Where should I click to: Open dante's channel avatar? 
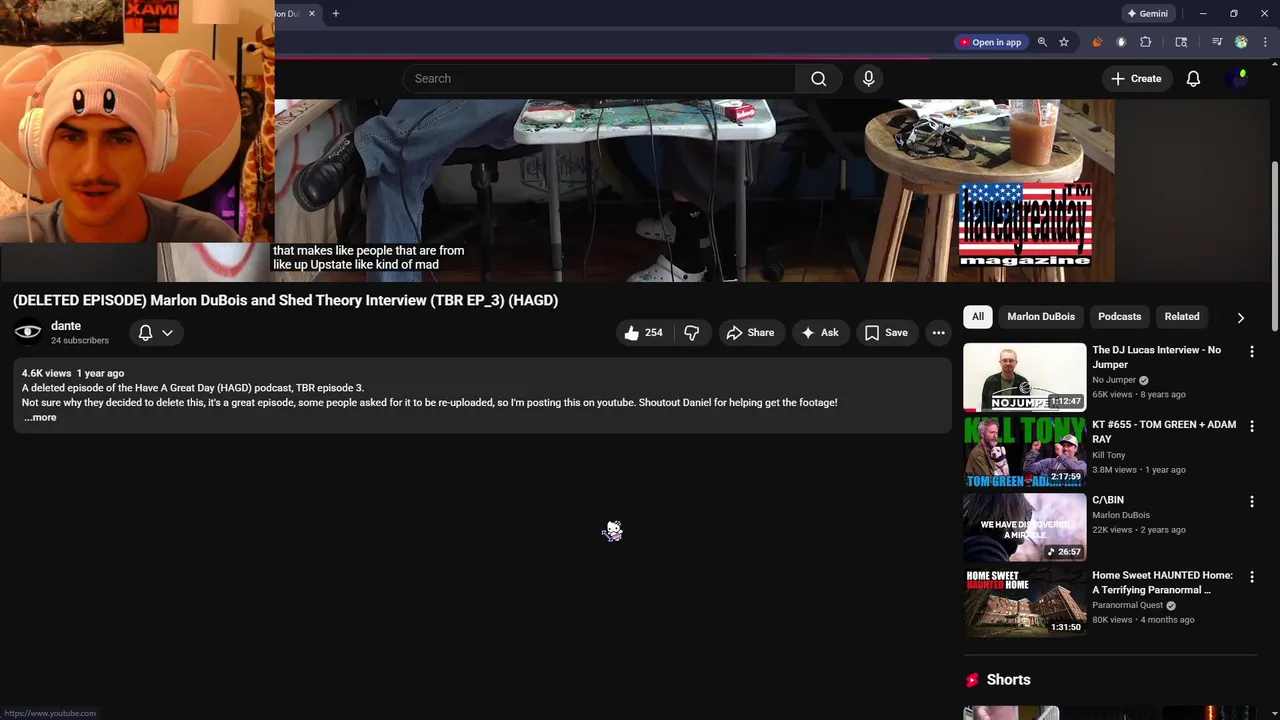28,332
